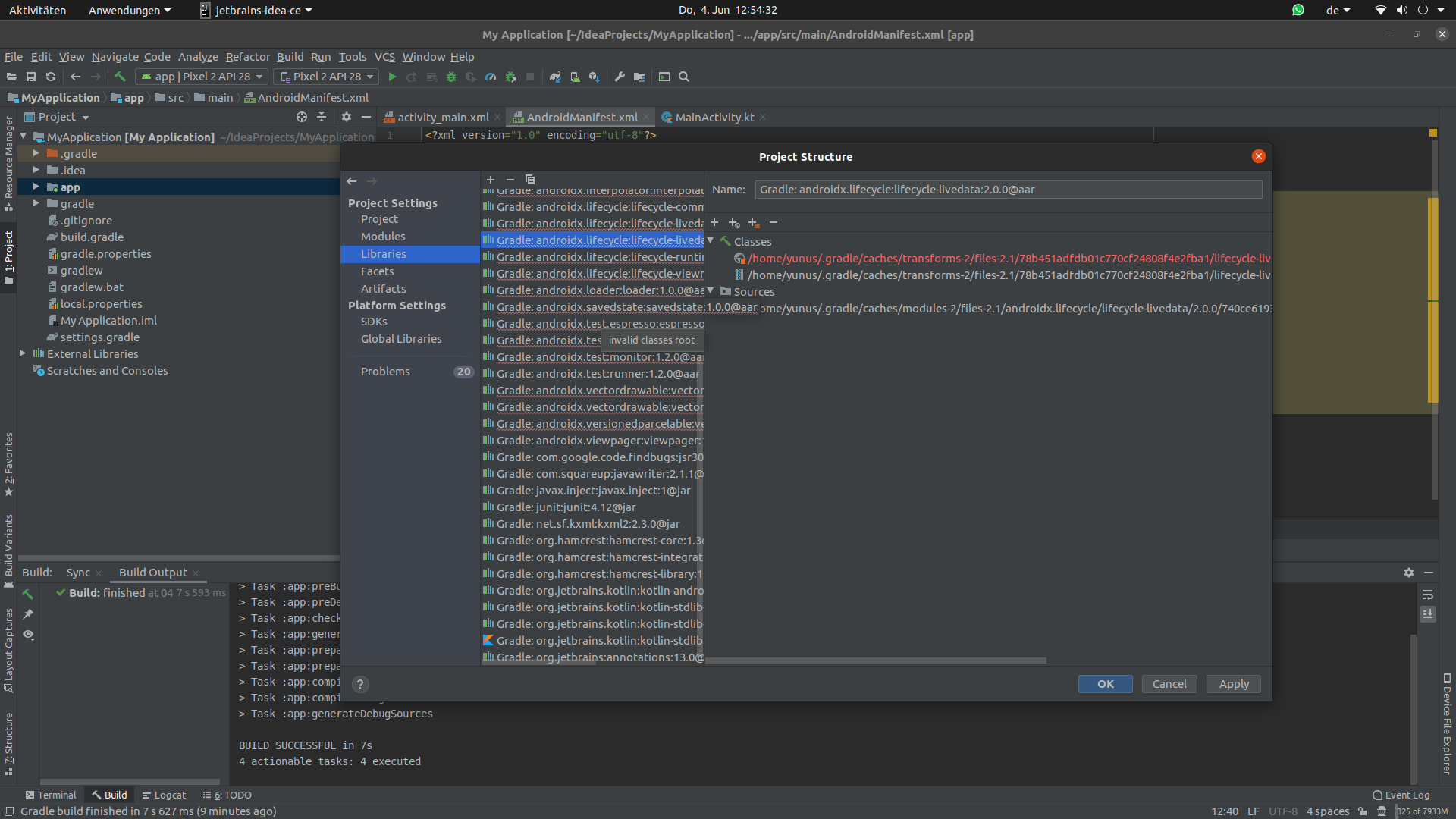This screenshot has width=1456, height=819.
Task: Open the Refactor menu
Action: [248, 57]
